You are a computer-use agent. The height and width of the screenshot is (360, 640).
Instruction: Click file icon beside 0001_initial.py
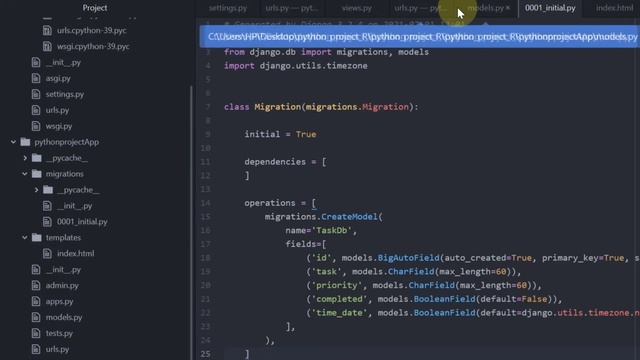(47, 222)
